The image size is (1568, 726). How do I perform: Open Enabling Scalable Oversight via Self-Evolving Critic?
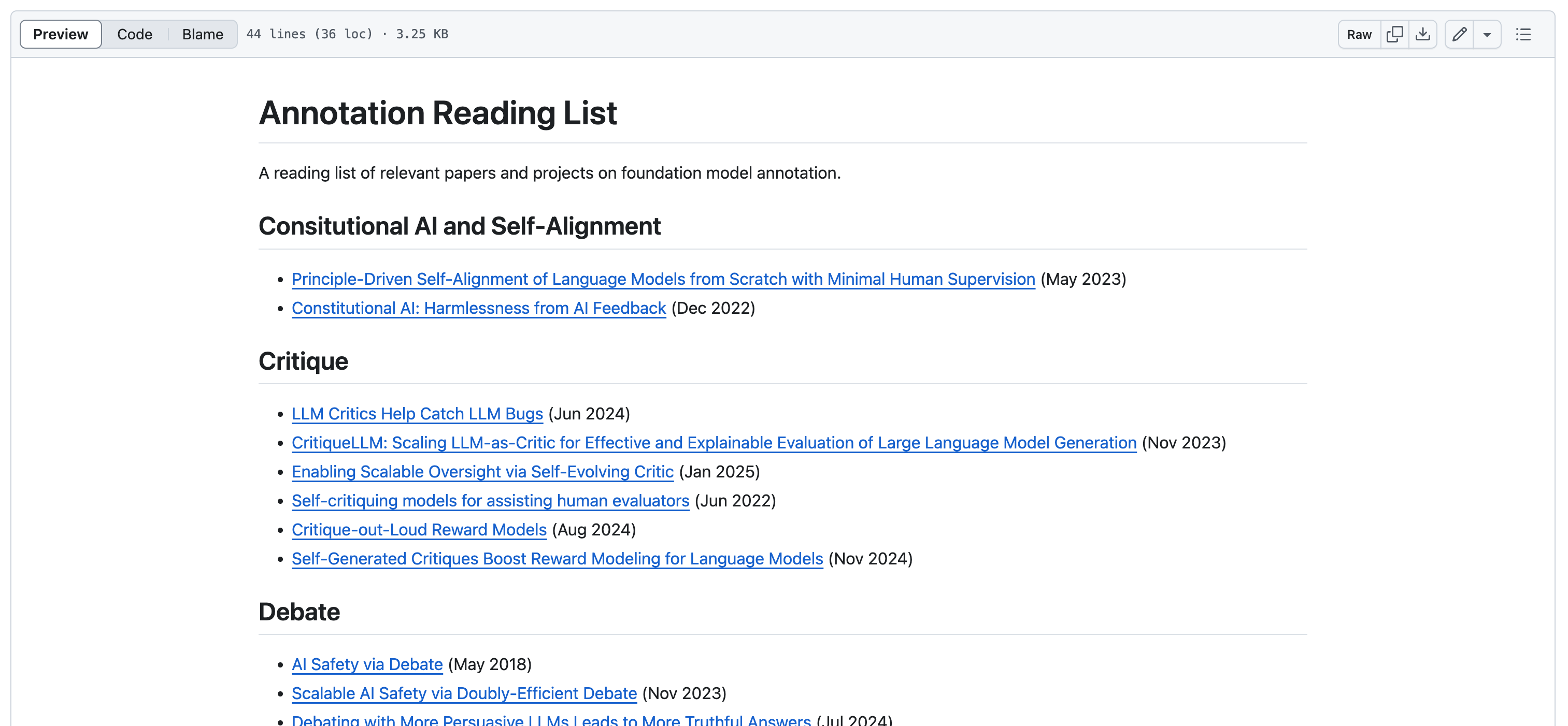(x=482, y=472)
